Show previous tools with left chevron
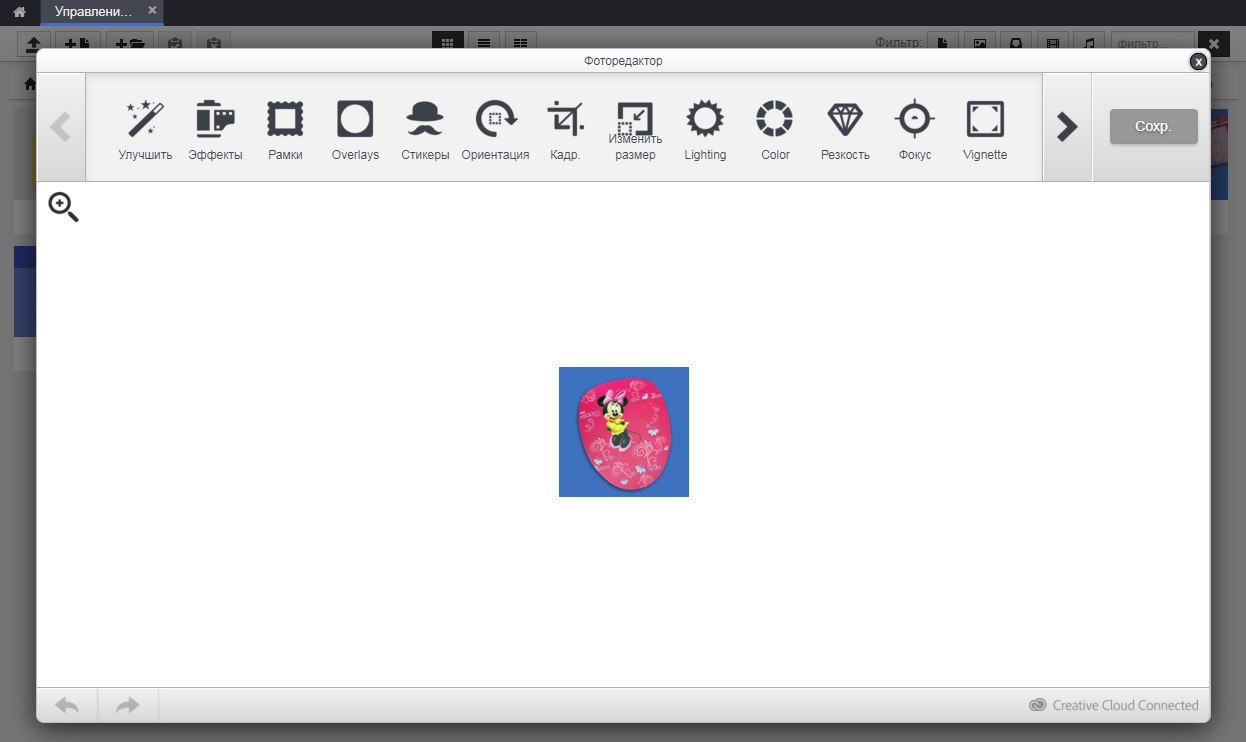Image resolution: width=1246 pixels, height=742 pixels. click(61, 127)
